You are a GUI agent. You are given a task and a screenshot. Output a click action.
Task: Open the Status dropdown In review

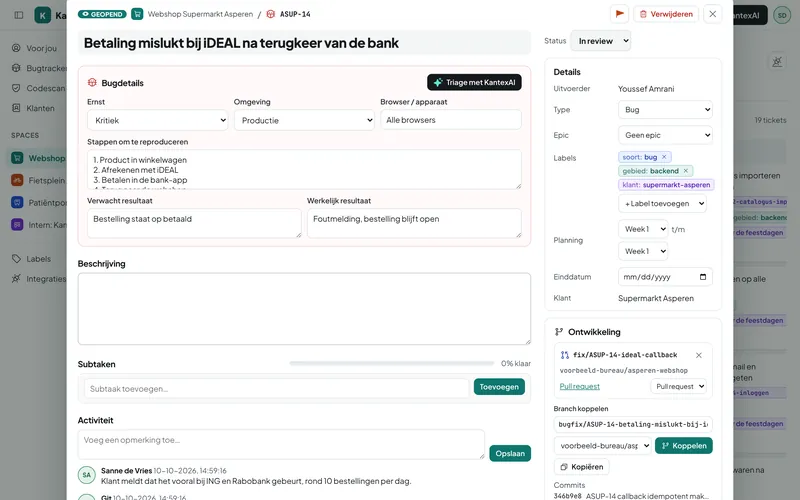[601, 41]
